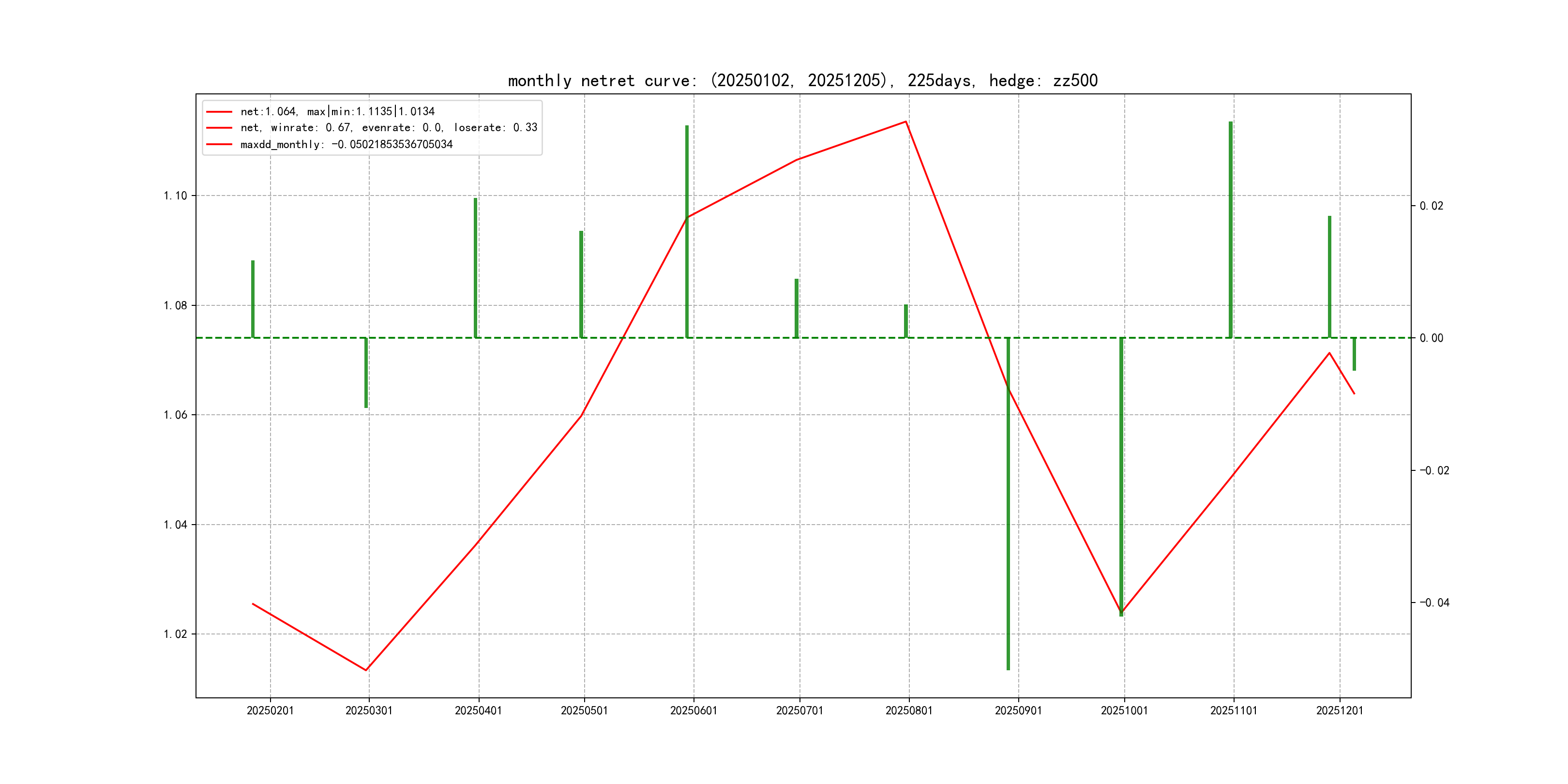Screen dimensions: 1568x784
Task: Click the chart title text
Action: click(x=802, y=80)
